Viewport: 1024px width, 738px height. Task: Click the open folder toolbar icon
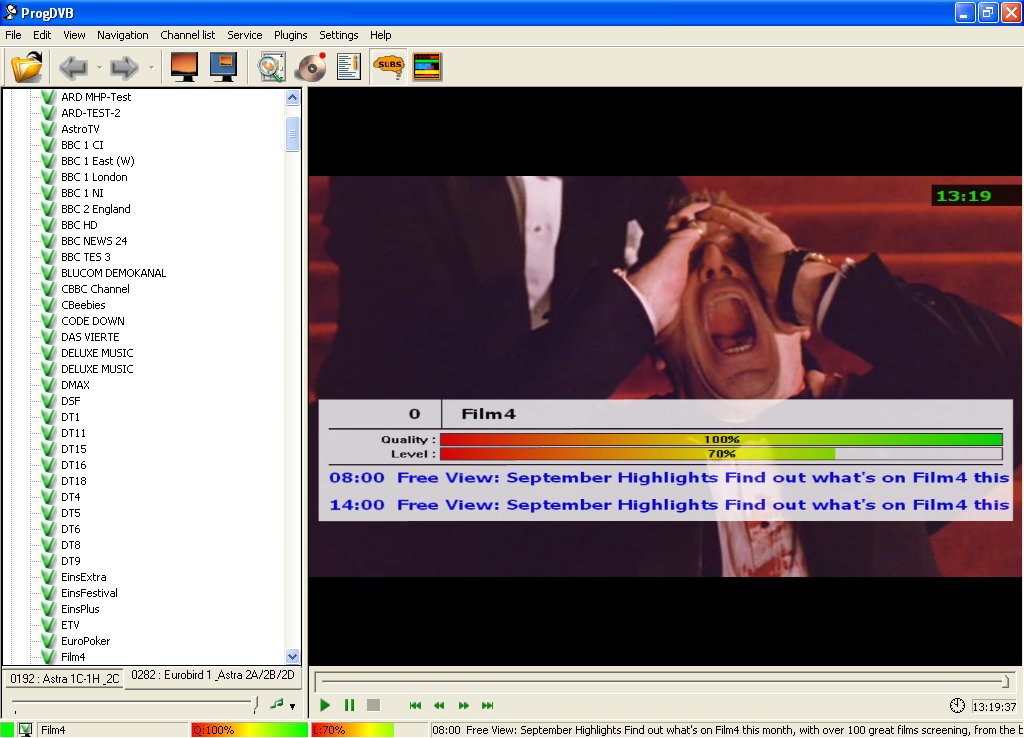tap(27, 67)
